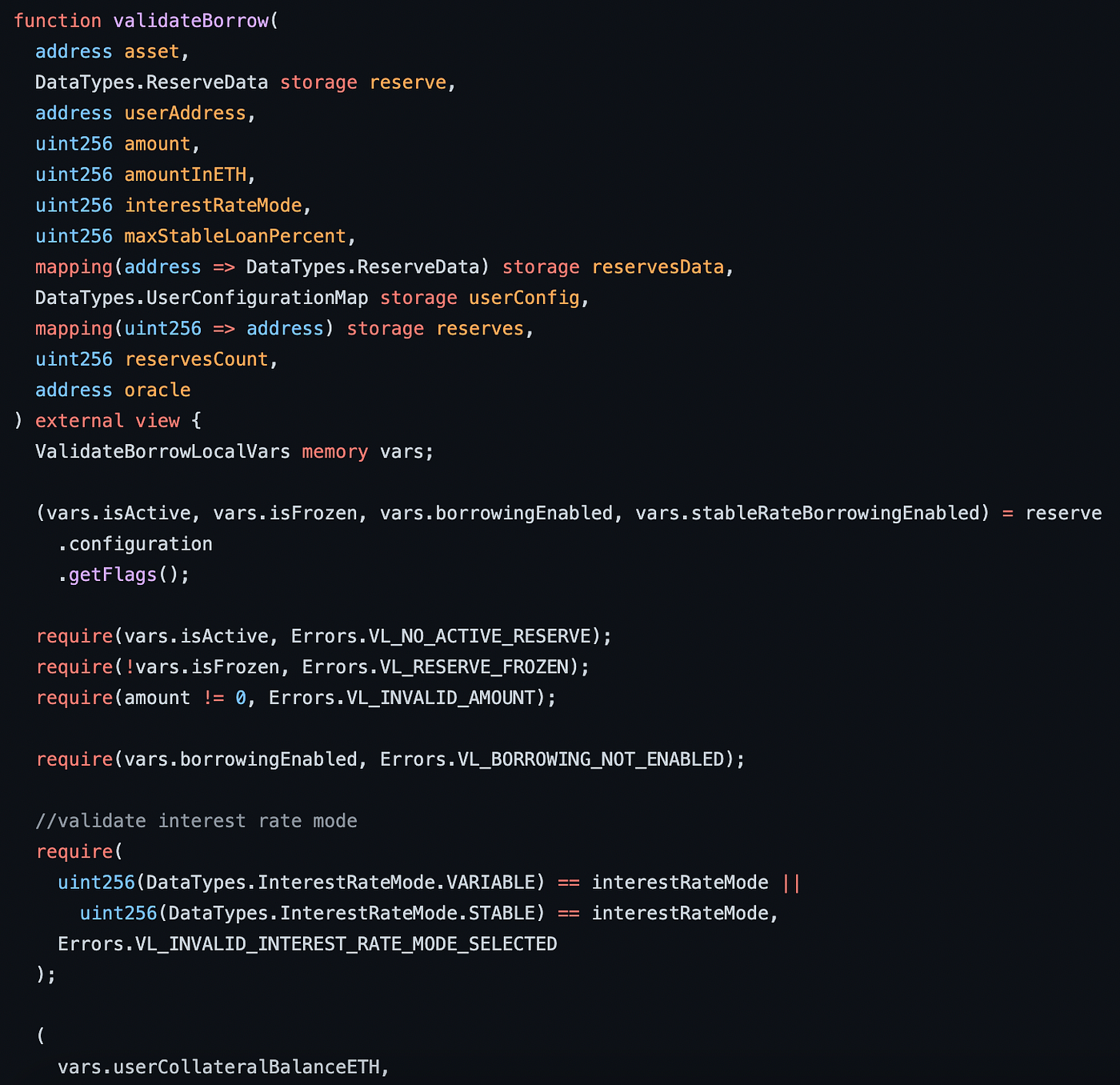Click the oracle address parameter
This screenshot has height=1085, width=1120.
[158, 390]
